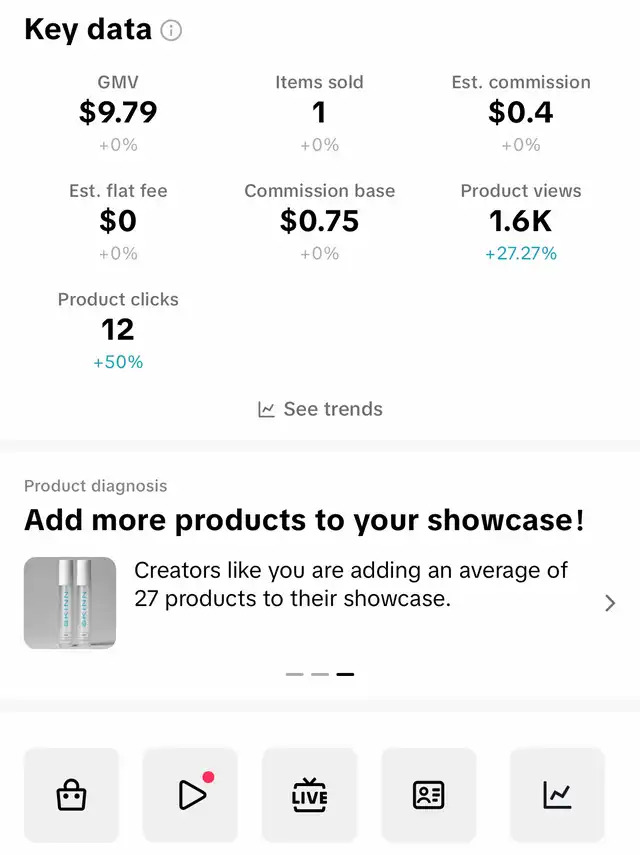
Task: Open the shopping bag showcase icon
Action: click(x=71, y=795)
